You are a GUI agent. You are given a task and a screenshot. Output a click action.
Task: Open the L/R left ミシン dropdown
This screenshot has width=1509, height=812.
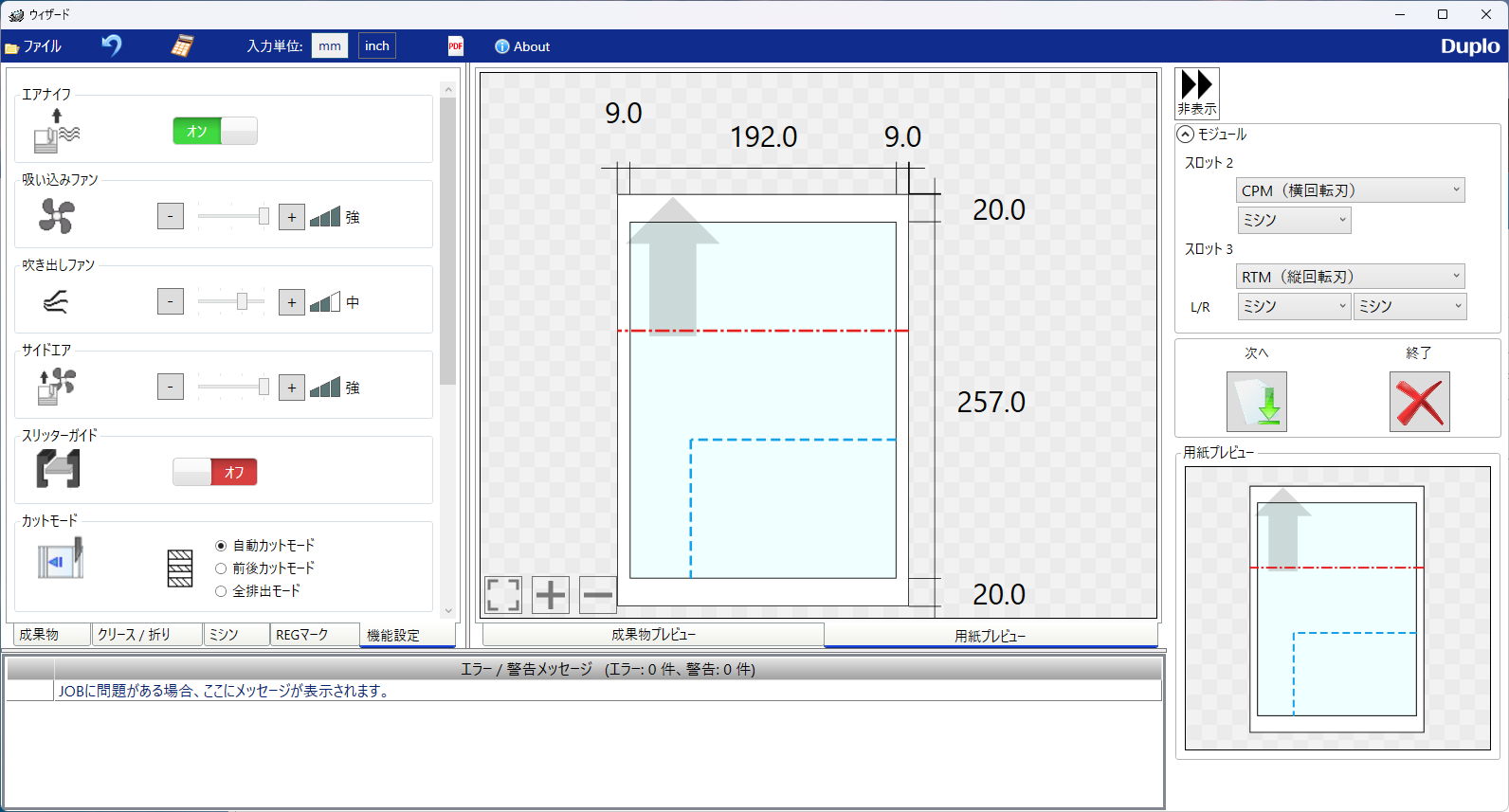pyautogui.click(x=1294, y=306)
